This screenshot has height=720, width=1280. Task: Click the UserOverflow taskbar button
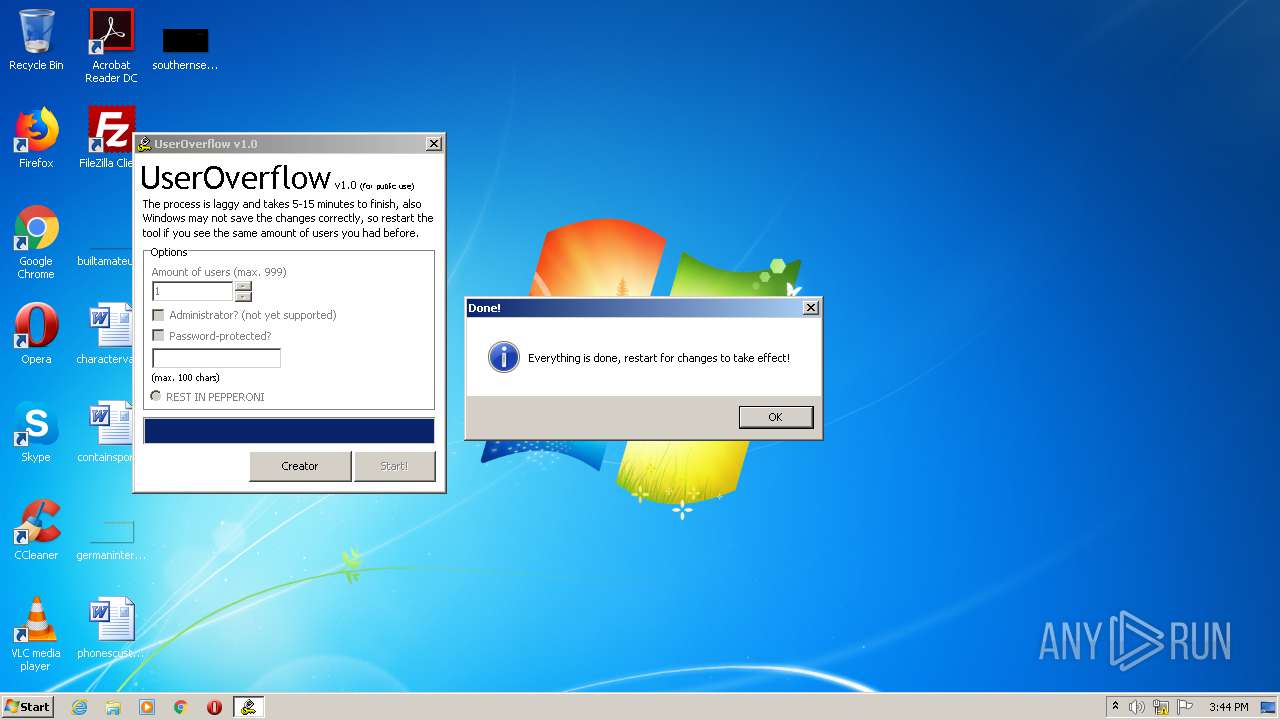click(x=248, y=707)
